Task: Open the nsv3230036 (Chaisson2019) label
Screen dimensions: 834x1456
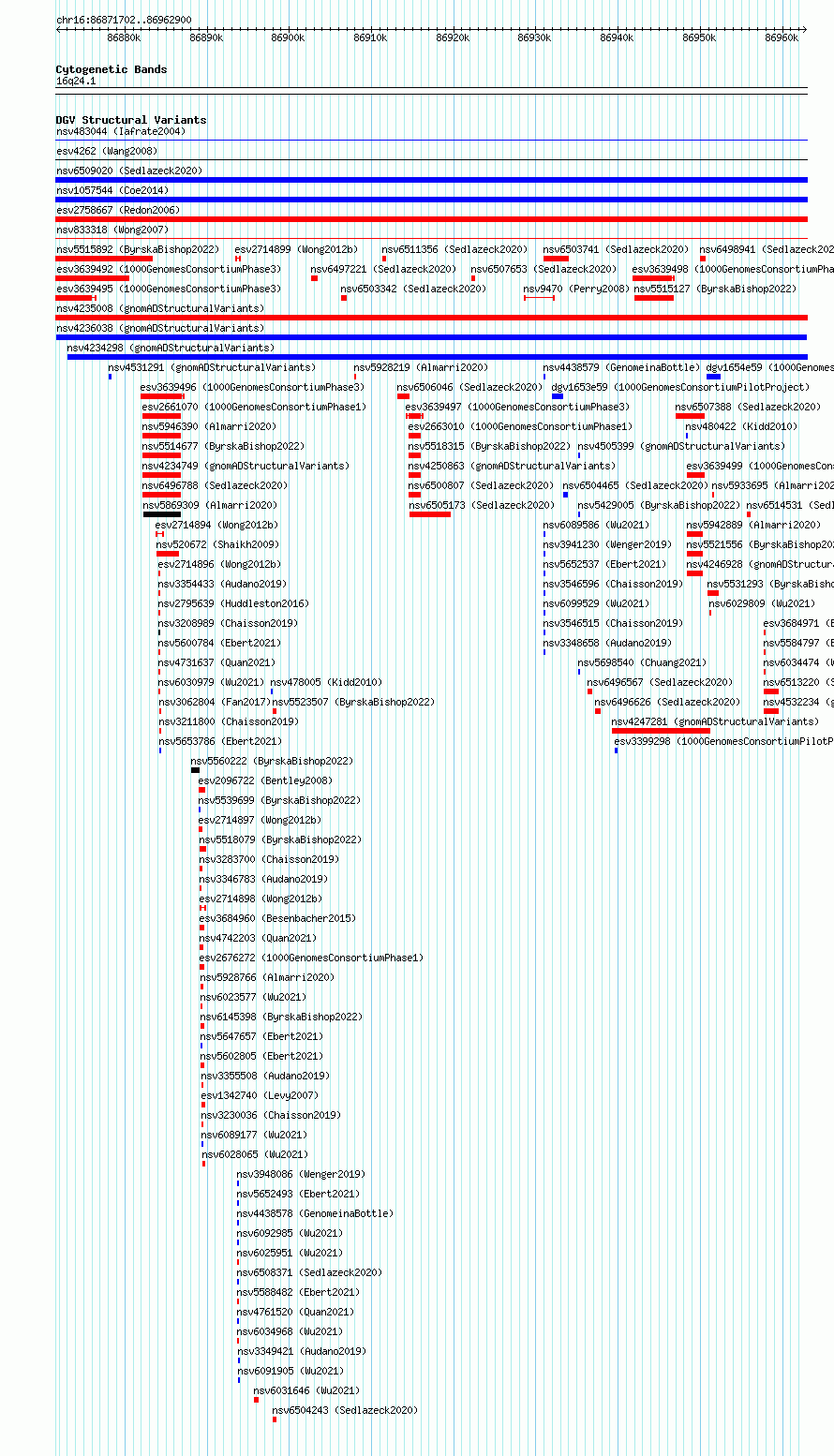Action: coord(271,1115)
